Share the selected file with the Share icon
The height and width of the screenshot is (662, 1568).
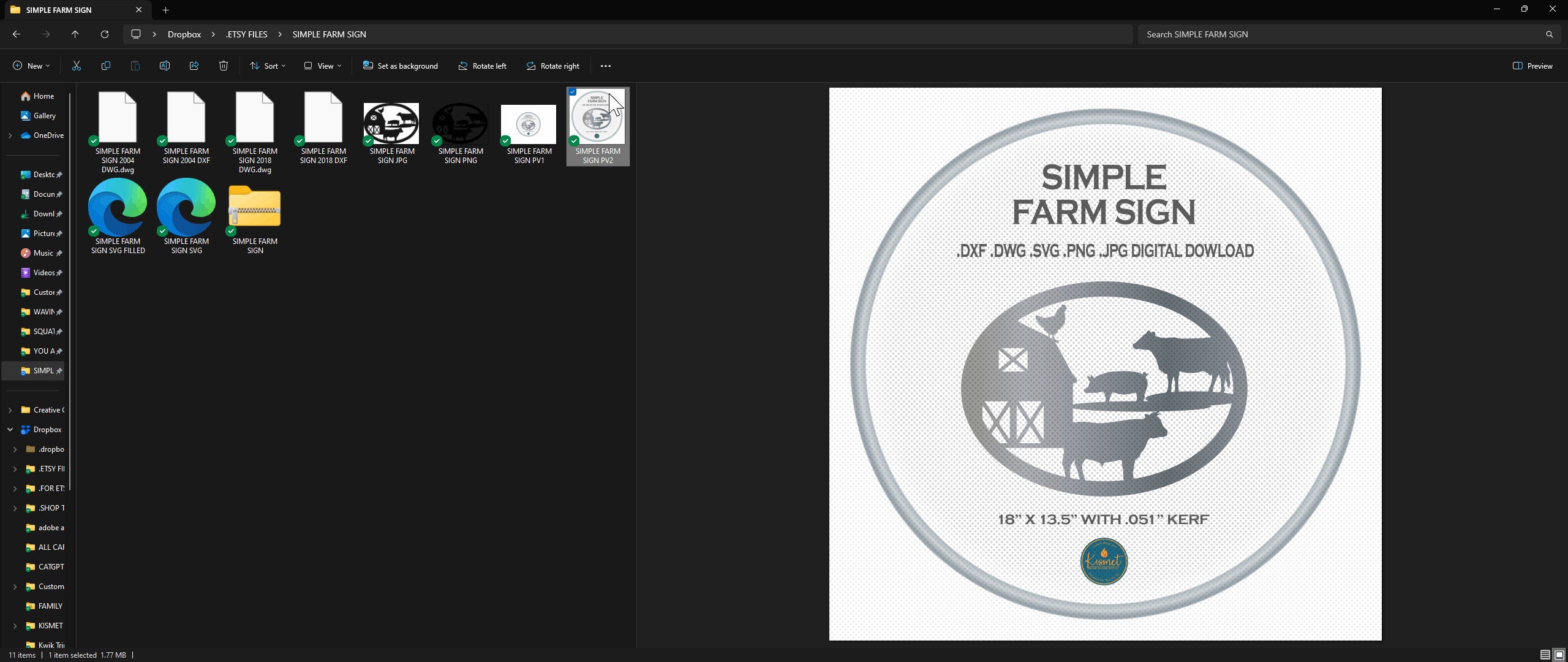(194, 66)
